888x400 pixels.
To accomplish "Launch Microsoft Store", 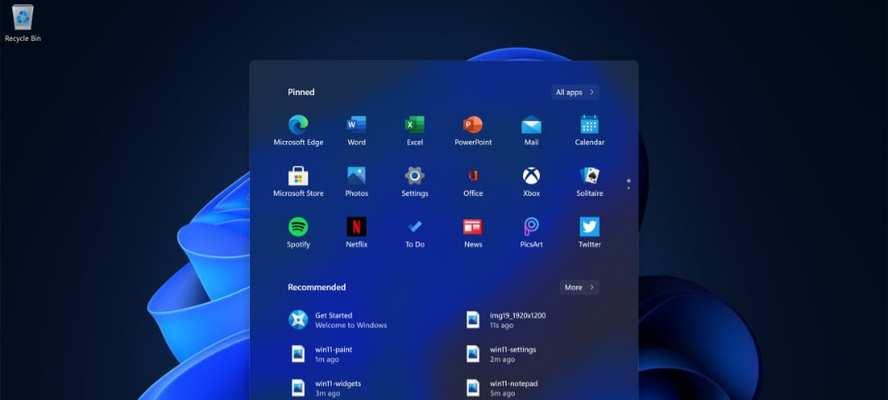I will (298, 181).
